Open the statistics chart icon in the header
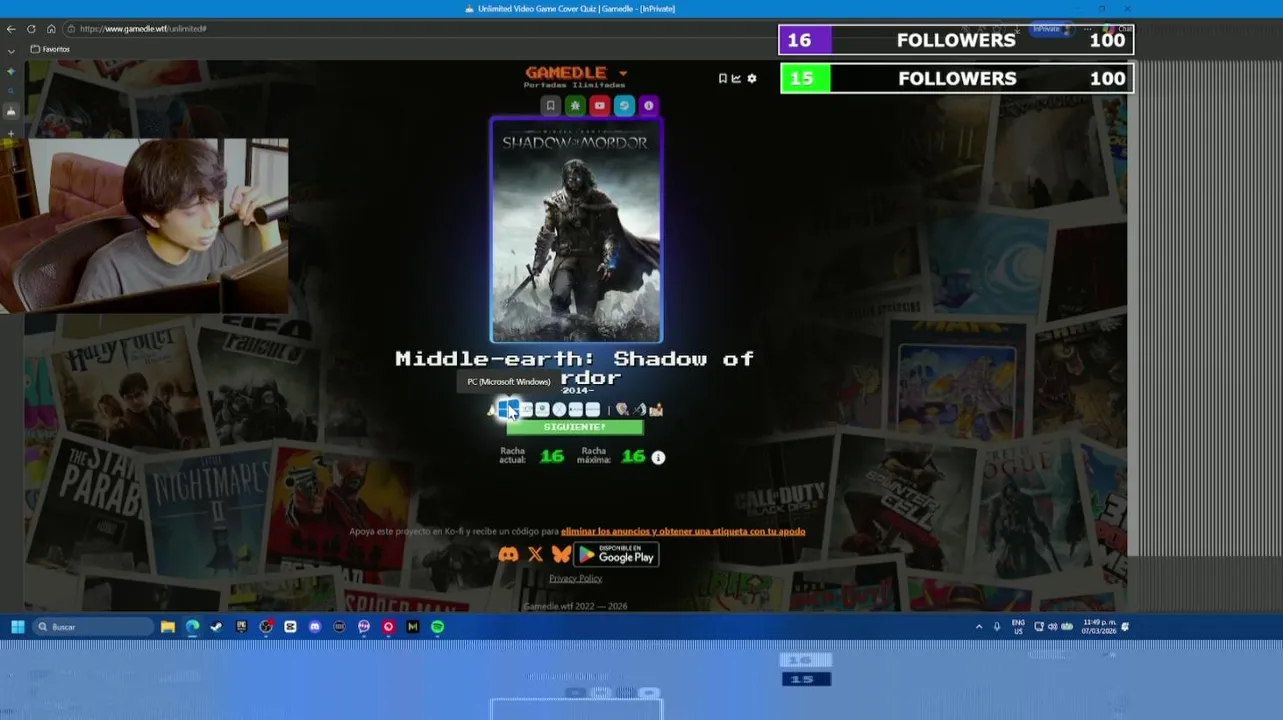1283x720 pixels. click(736, 78)
